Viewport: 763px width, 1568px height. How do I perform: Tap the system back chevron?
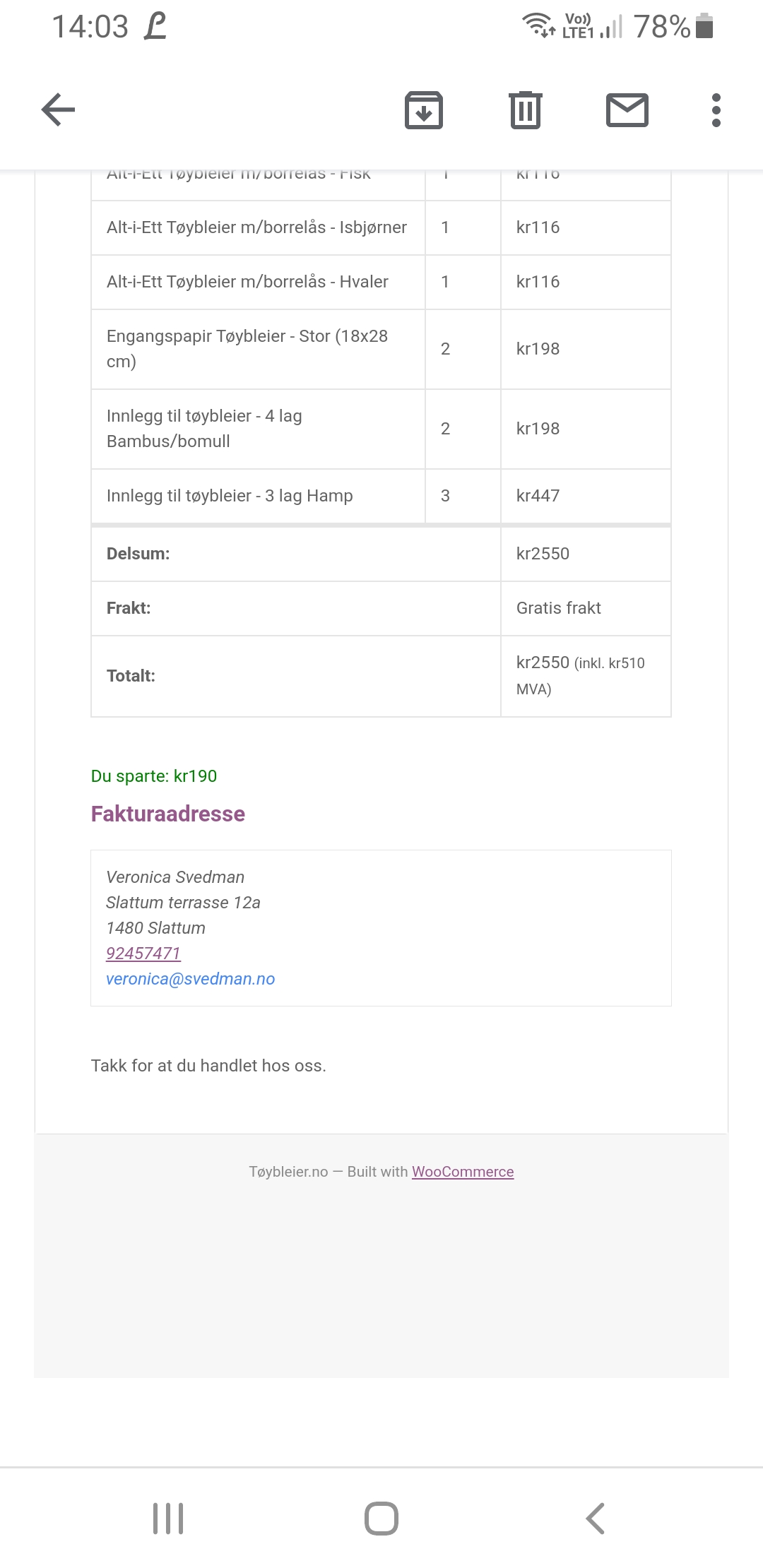pos(596,1519)
